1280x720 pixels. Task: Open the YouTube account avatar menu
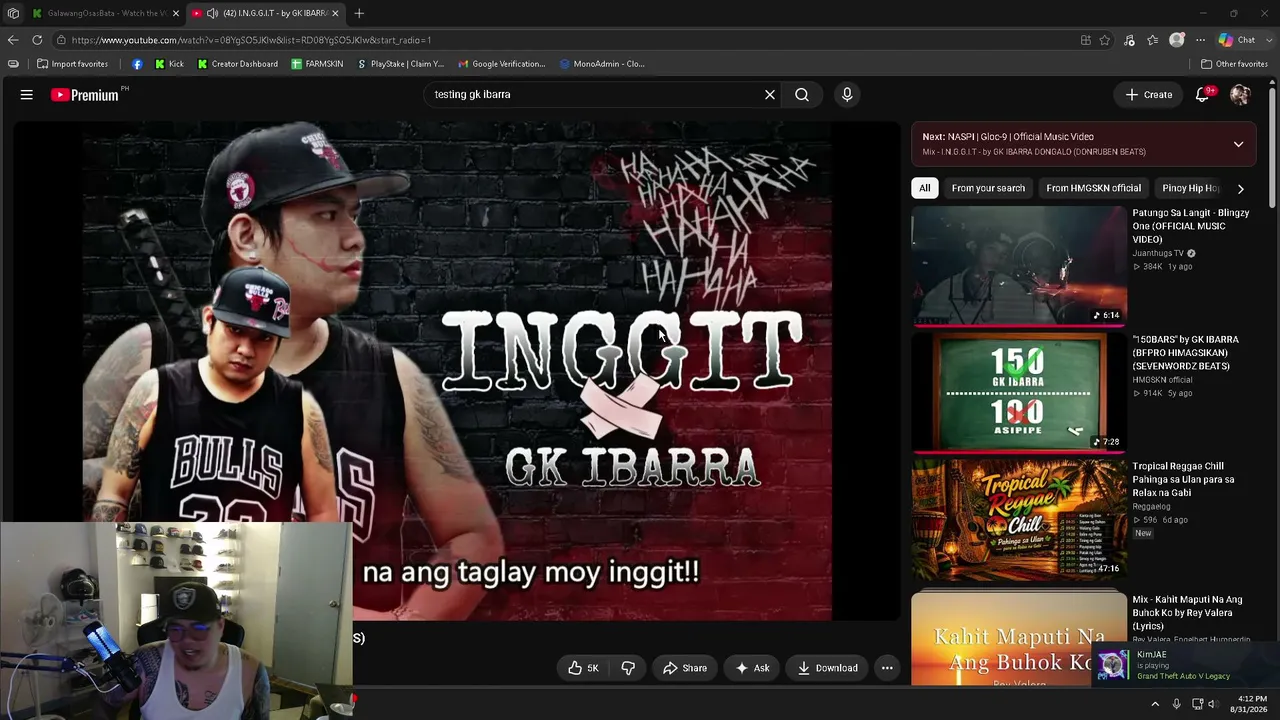[1240, 95]
